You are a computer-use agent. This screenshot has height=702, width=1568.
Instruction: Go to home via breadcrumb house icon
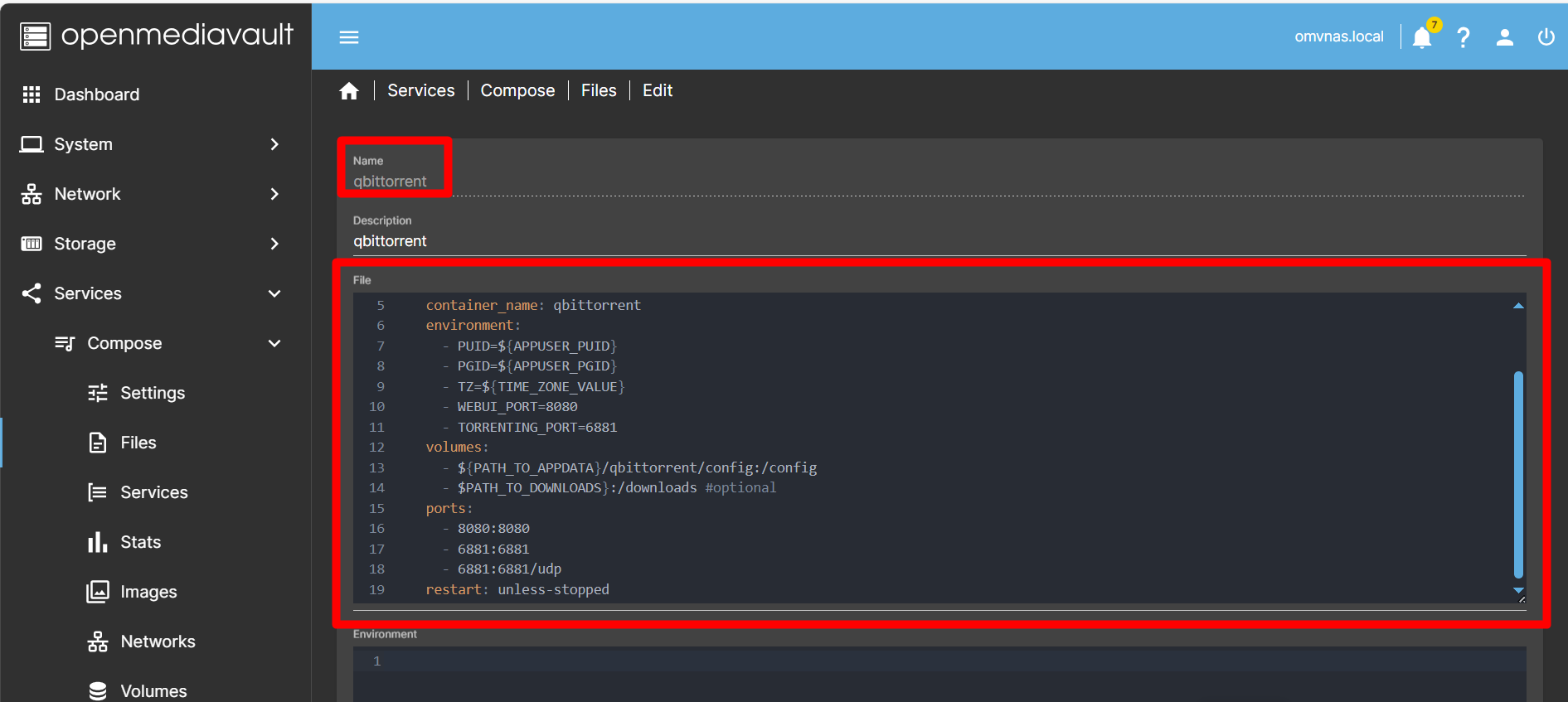tap(349, 91)
